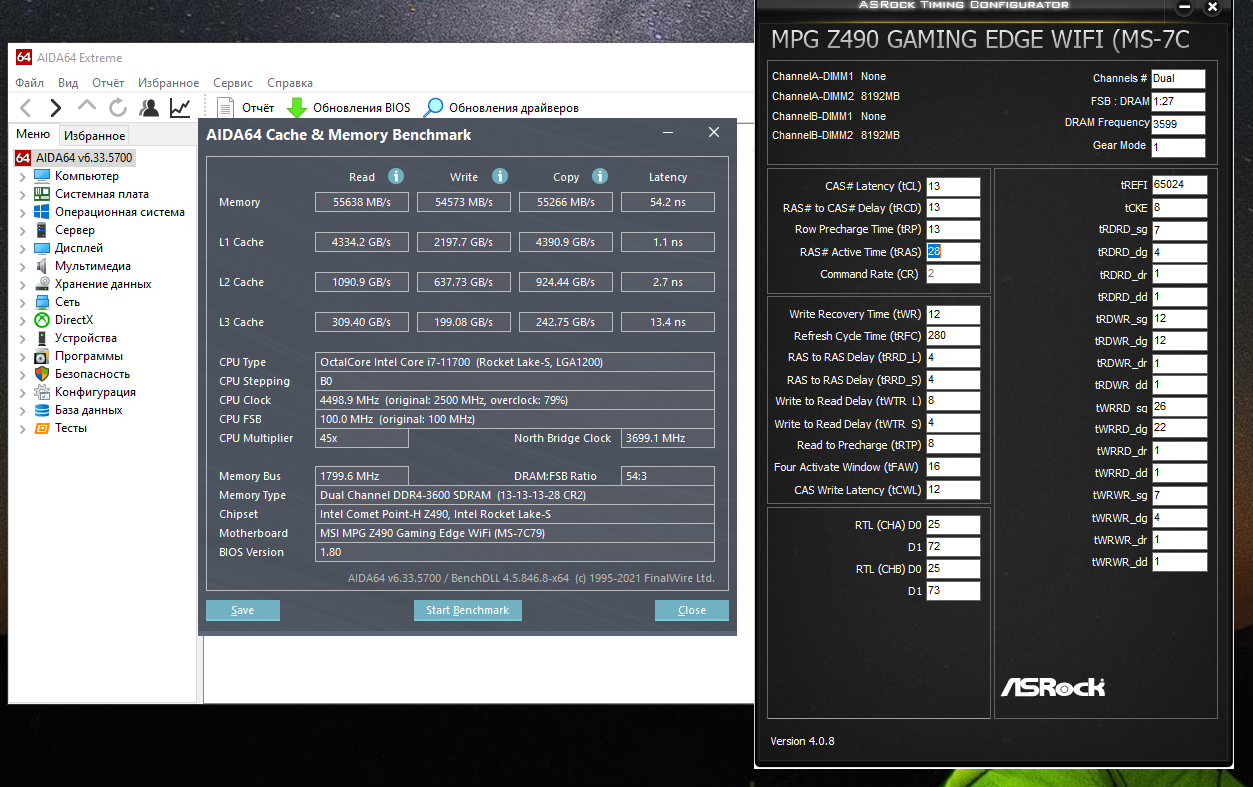Click the Memory Latency value 54.2 ns
This screenshot has height=787, width=1253.
click(x=668, y=202)
